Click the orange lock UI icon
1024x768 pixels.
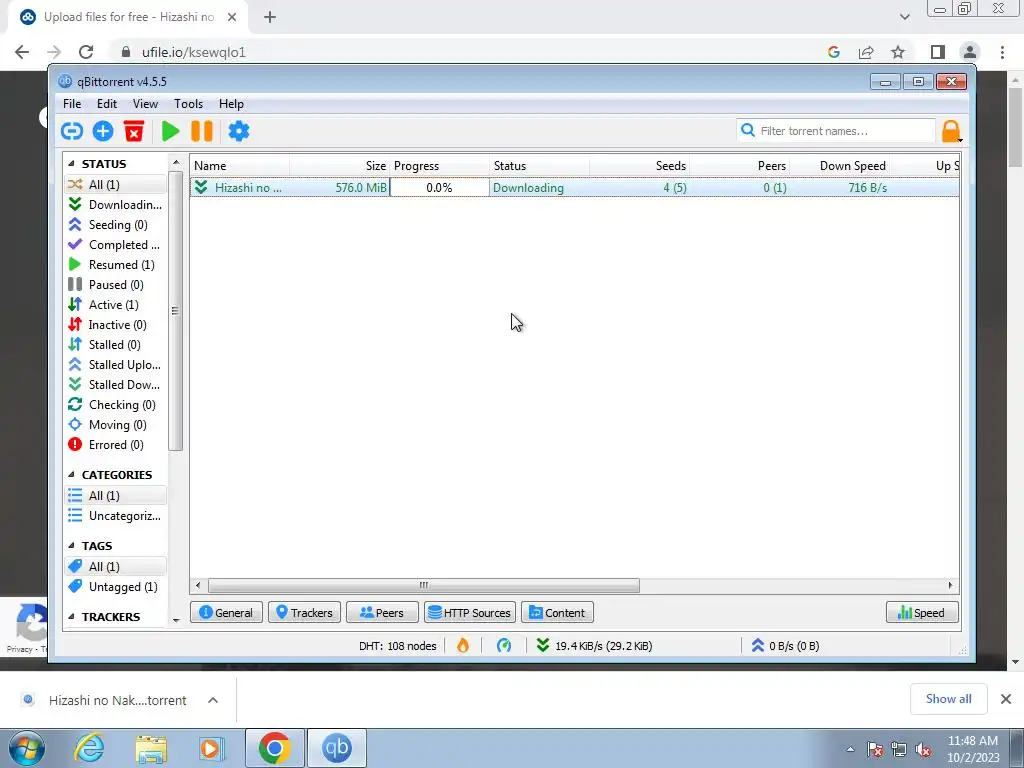pyautogui.click(x=952, y=131)
